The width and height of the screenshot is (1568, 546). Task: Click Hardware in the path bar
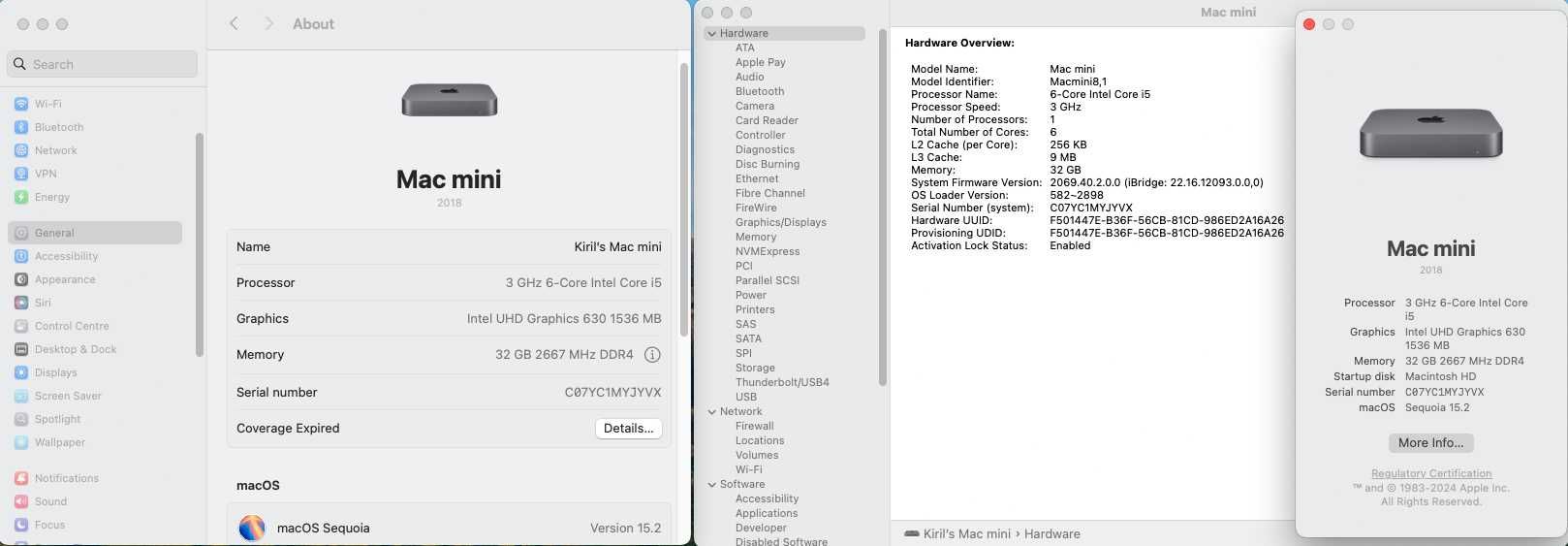pyautogui.click(x=1052, y=533)
